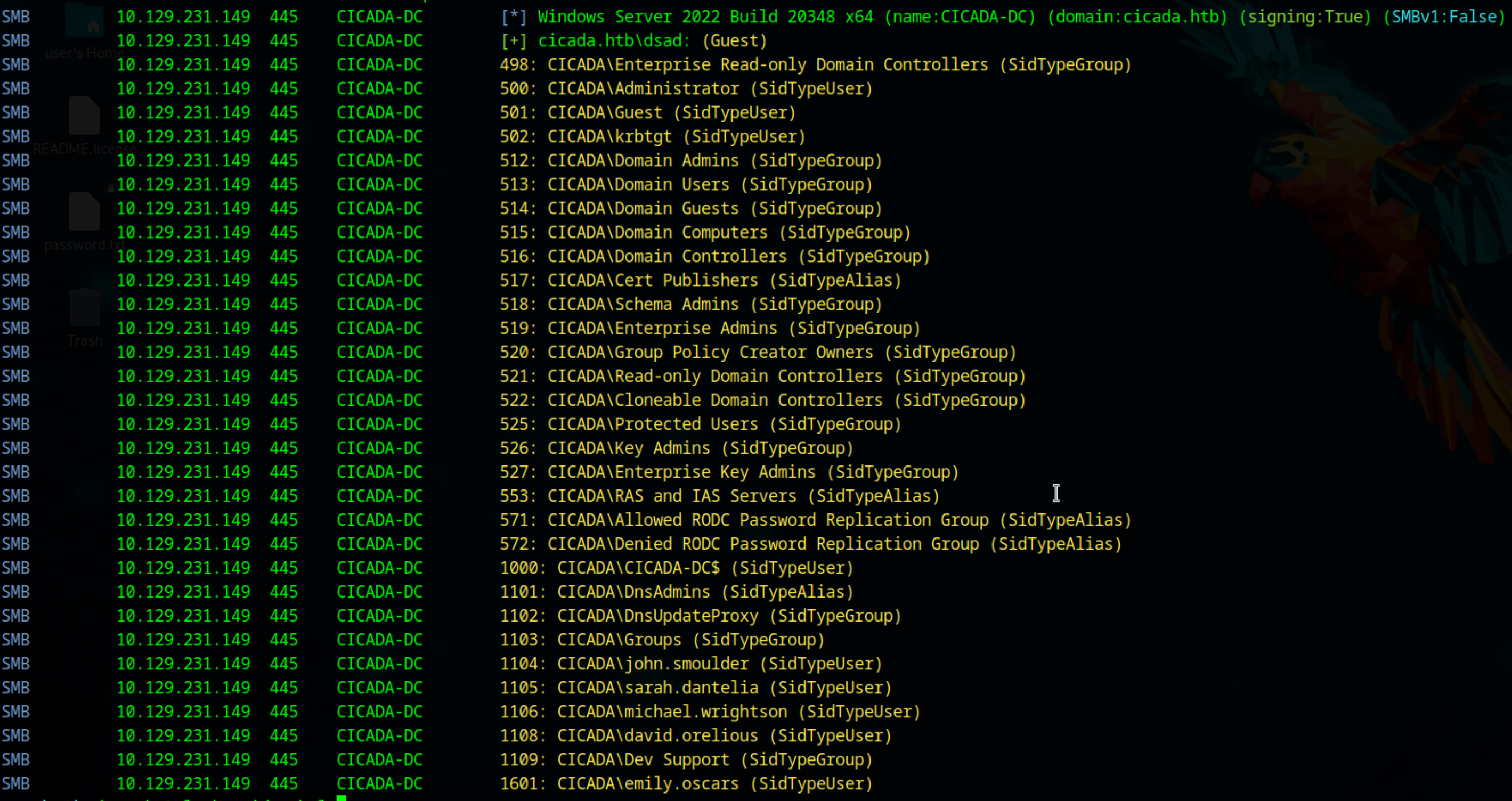Click the "1101: CICADA\DnsAdmins" entry
The width and height of the screenshot is (1512, 801).
(x=677, y=592)
